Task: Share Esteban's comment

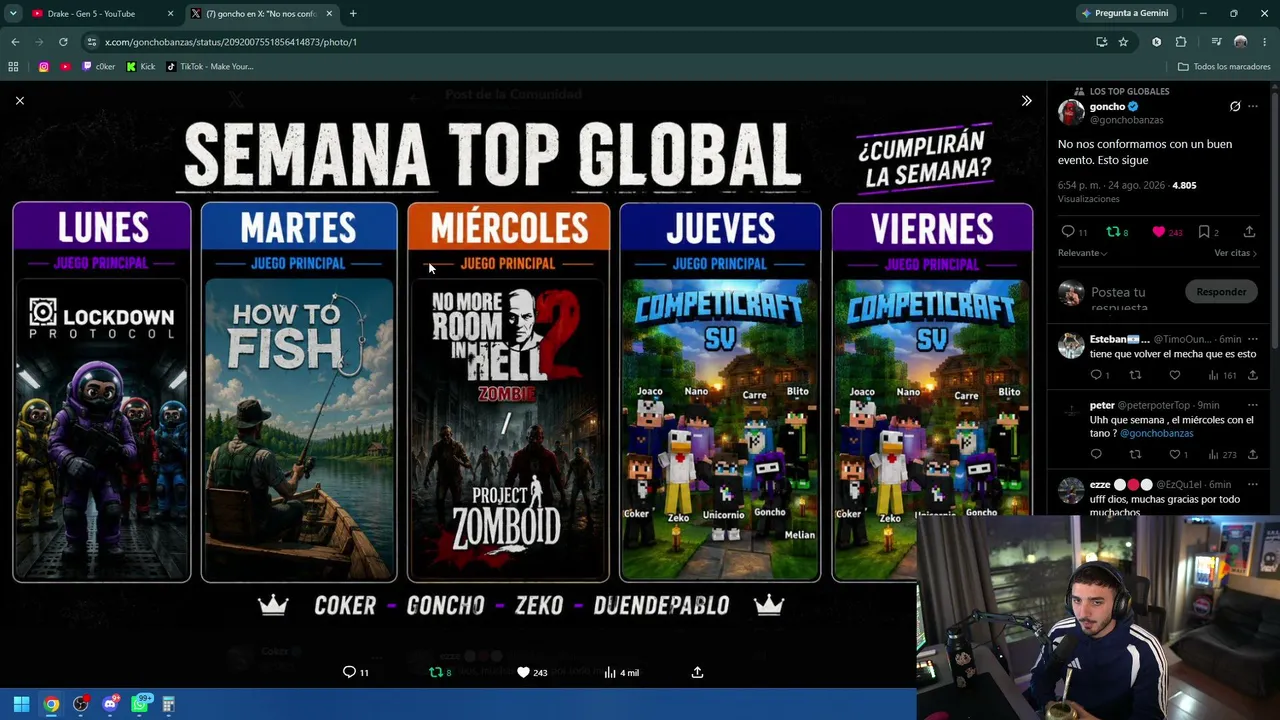Action: [1252, 375]
